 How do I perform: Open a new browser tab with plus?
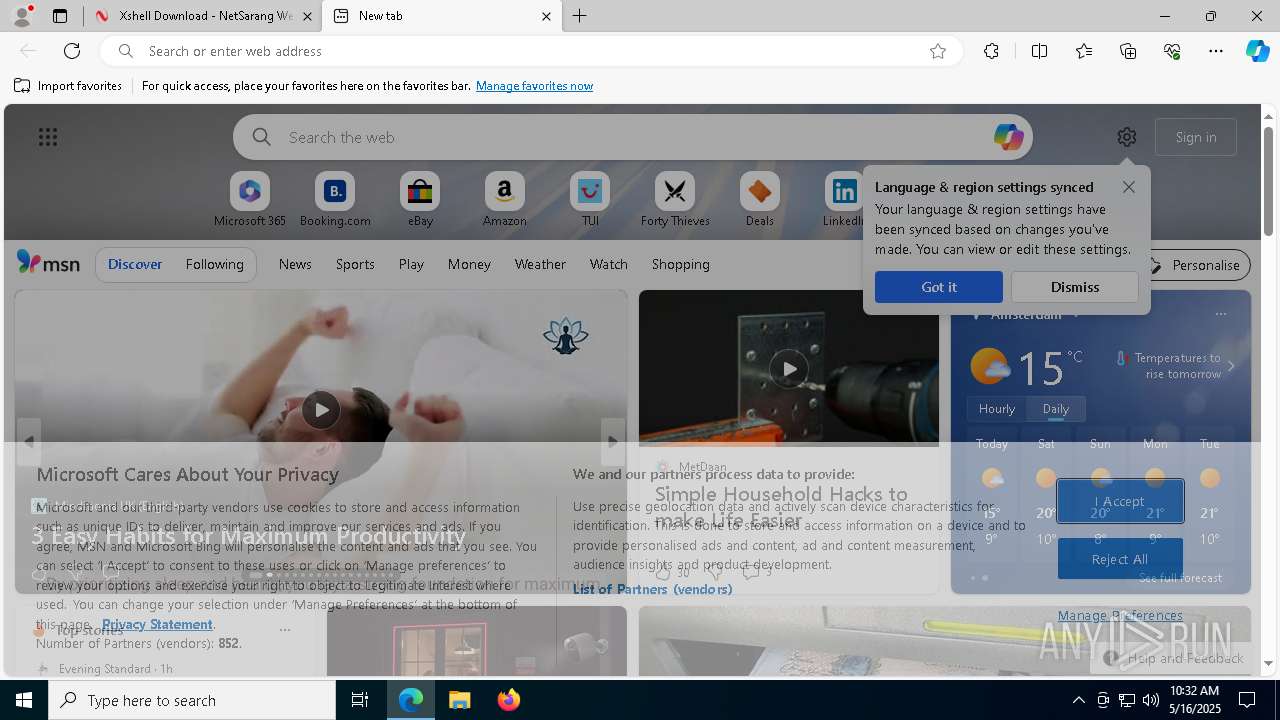(x=580, y=16)
